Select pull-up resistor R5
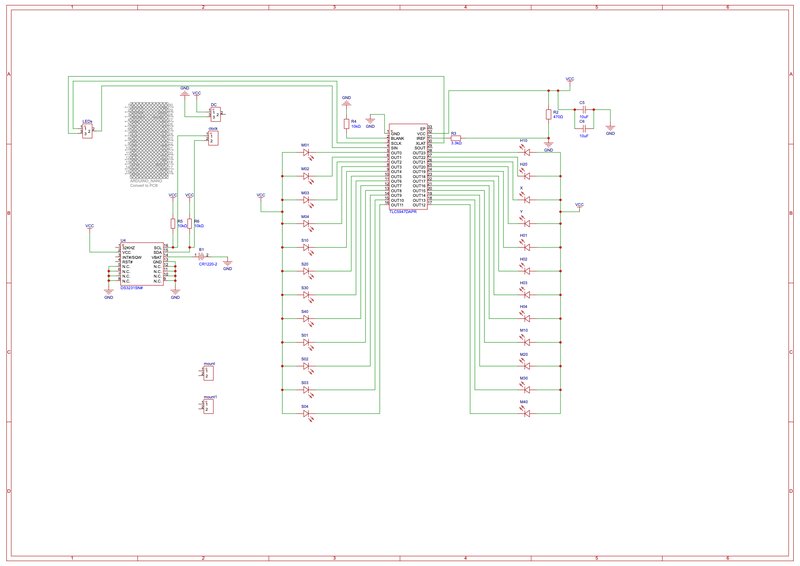Image resolution: width=800 pixels, height=566 pixels. coord(173,223)
